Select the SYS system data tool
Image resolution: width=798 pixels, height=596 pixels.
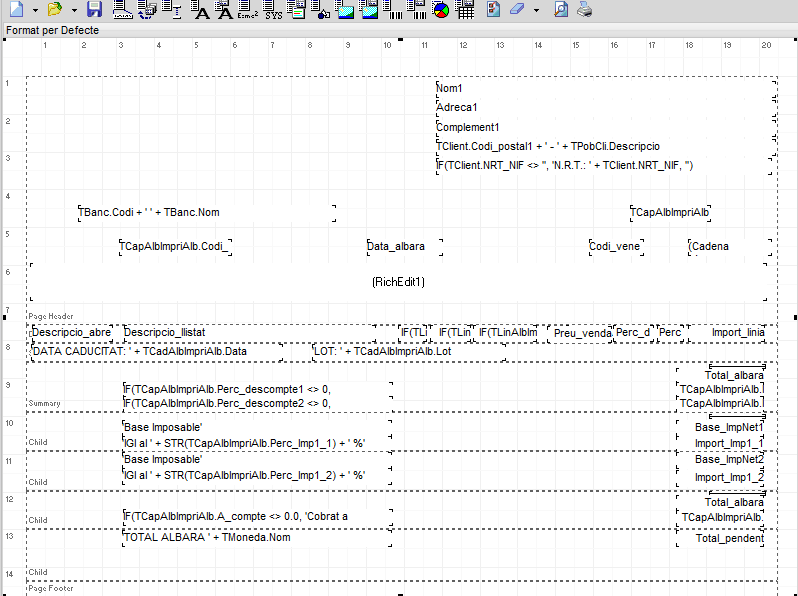(273, 9)
